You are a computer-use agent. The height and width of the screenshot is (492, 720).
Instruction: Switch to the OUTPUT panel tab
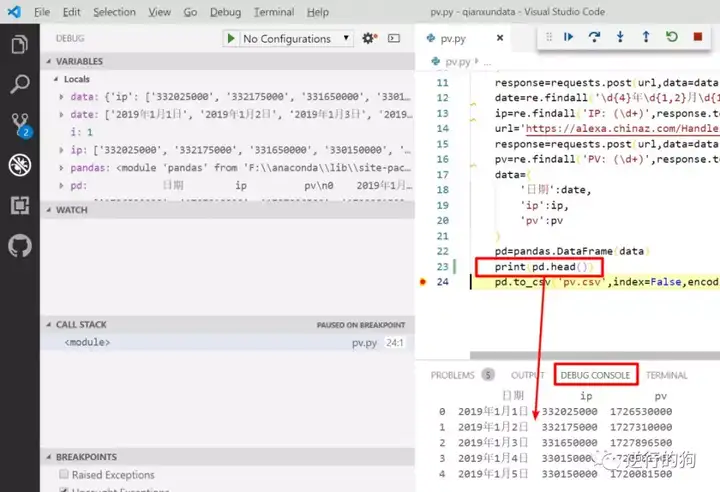pyautogui.click(x=528, y=375)
